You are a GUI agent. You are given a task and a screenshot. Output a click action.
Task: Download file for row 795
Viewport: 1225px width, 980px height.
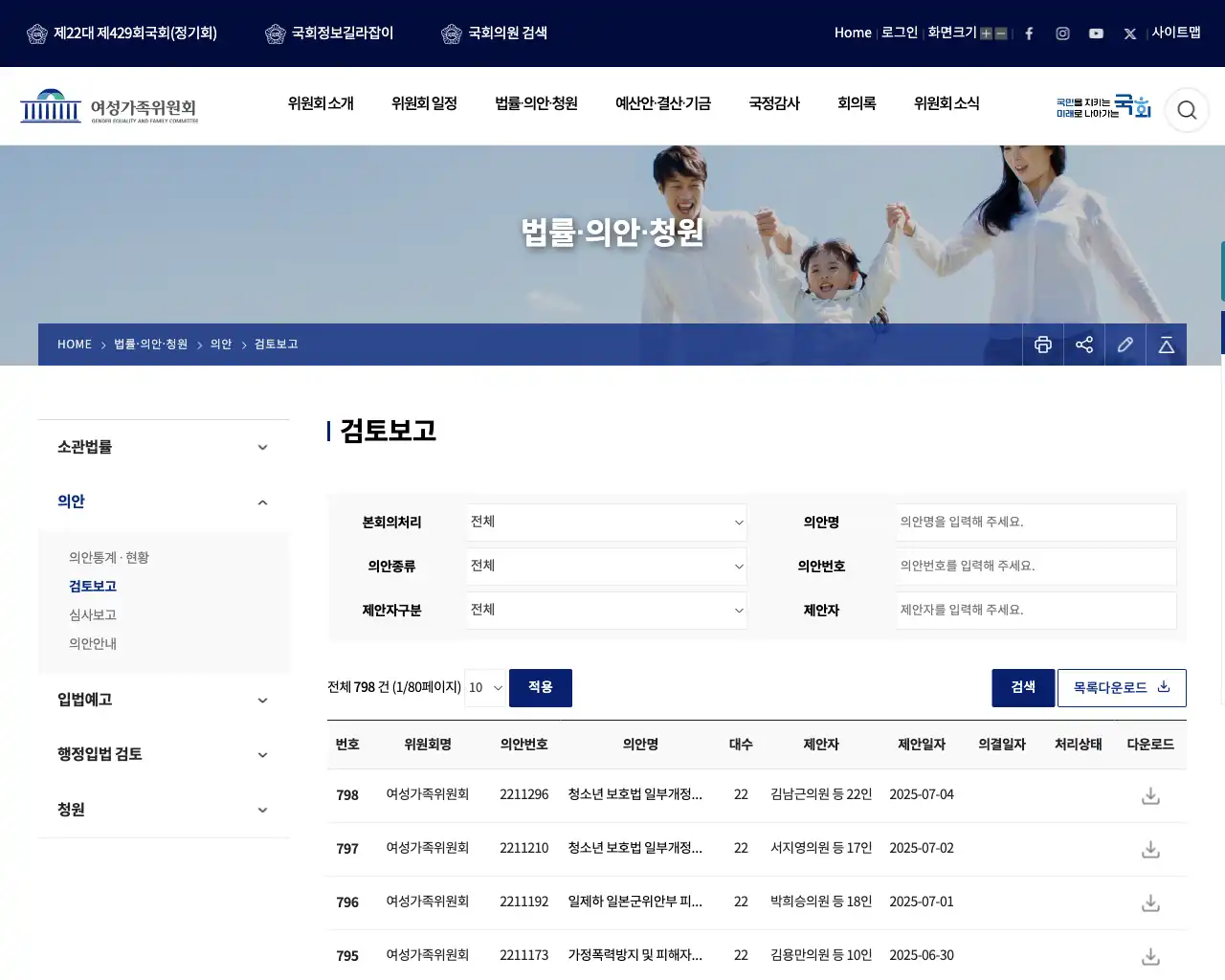pos(1150,957)
